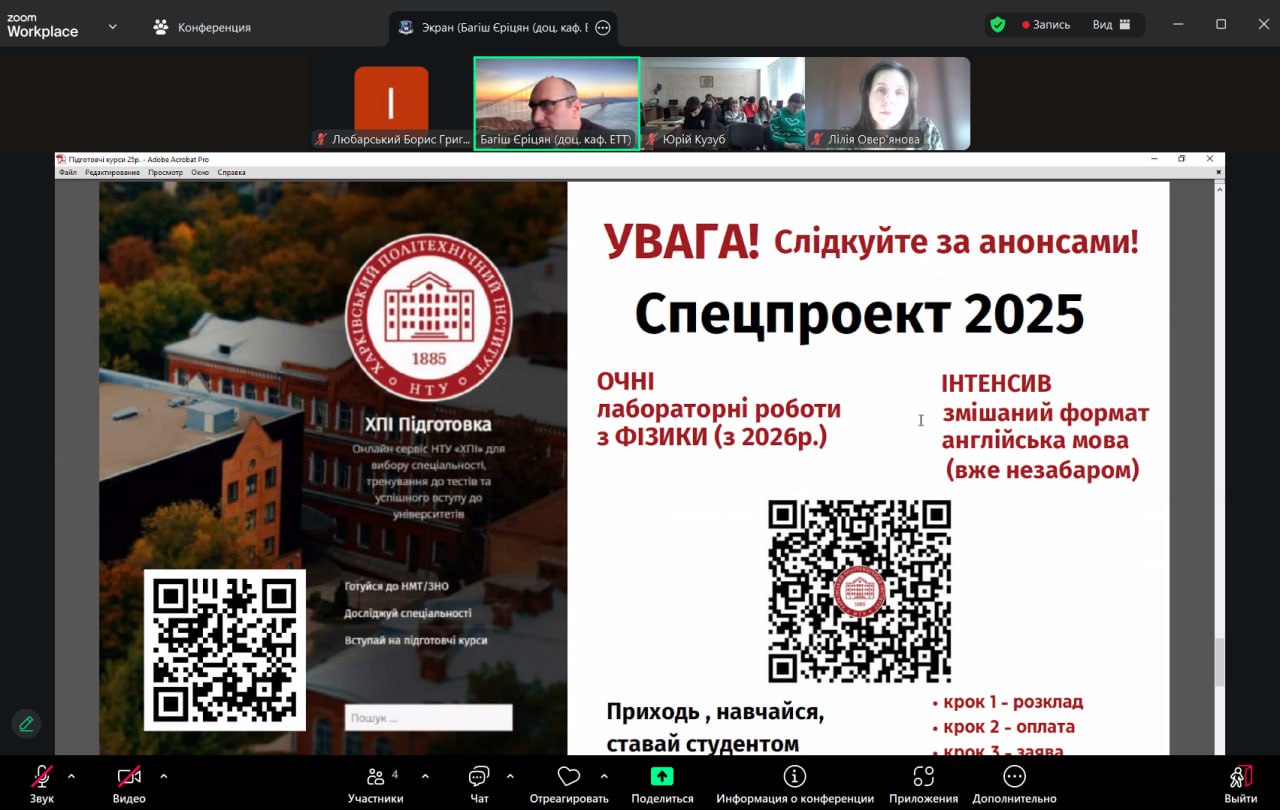Click the text "лабораторні роботи"
1280x810 pixels.
pyautogui.click(x=719, y=409)
